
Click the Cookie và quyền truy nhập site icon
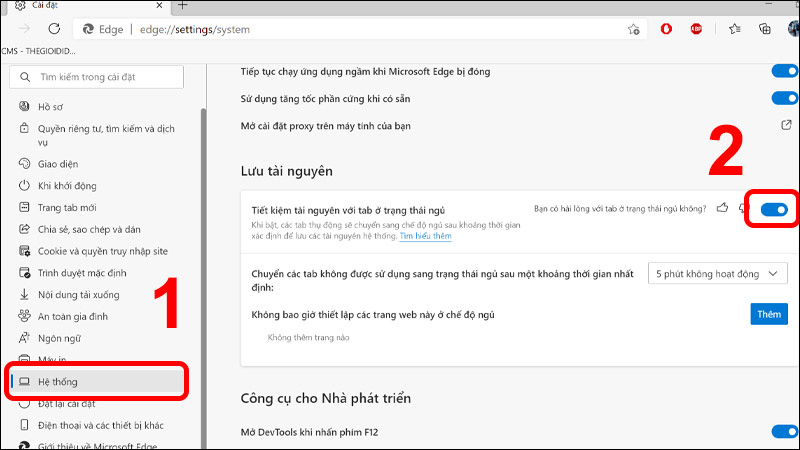coord(24,251)
